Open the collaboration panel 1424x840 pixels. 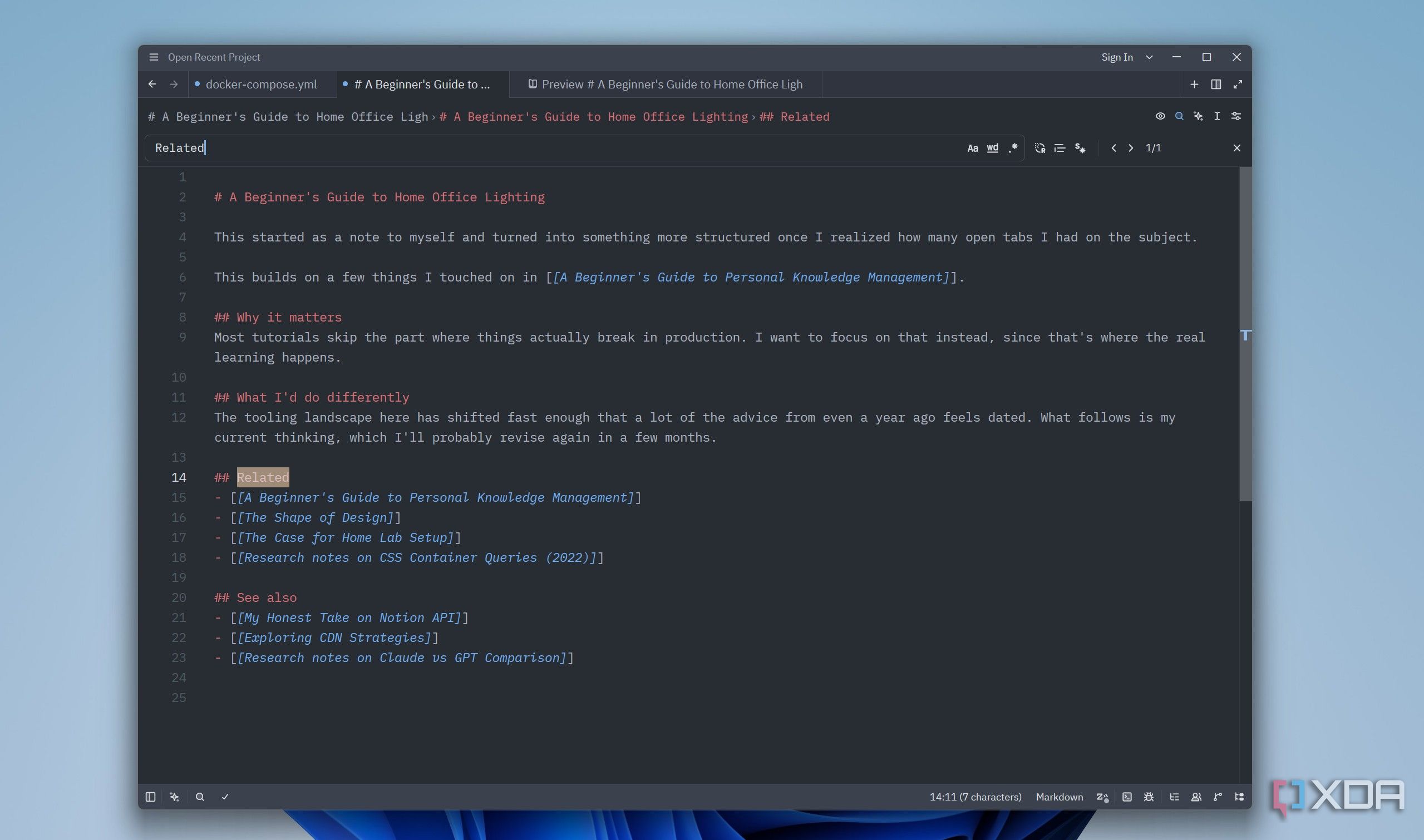tap(1196, 797)
